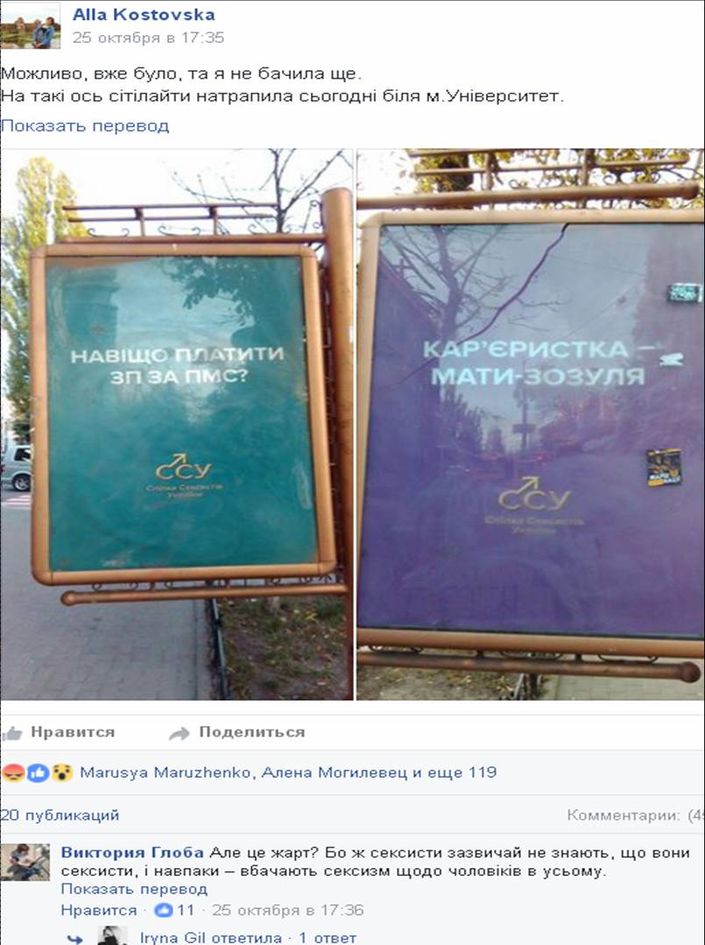
Task: Show translation of Виктория Глоба's comment
Action: pos(134,889)
